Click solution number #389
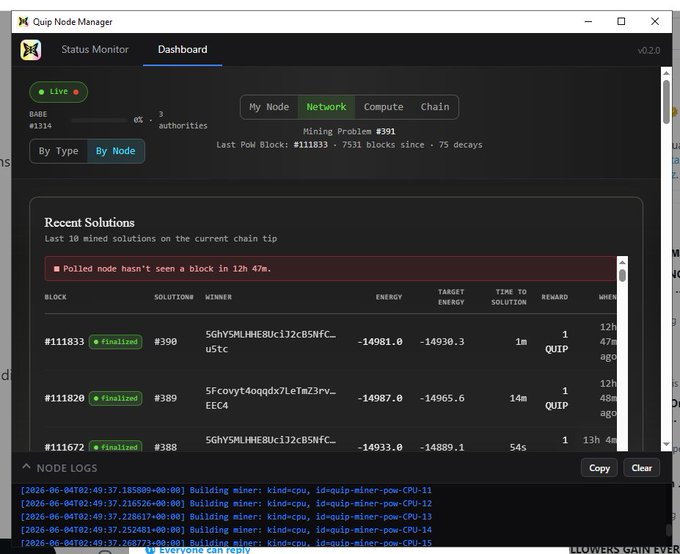The height and width of the screenshot is (554, 680). point(165,398)
